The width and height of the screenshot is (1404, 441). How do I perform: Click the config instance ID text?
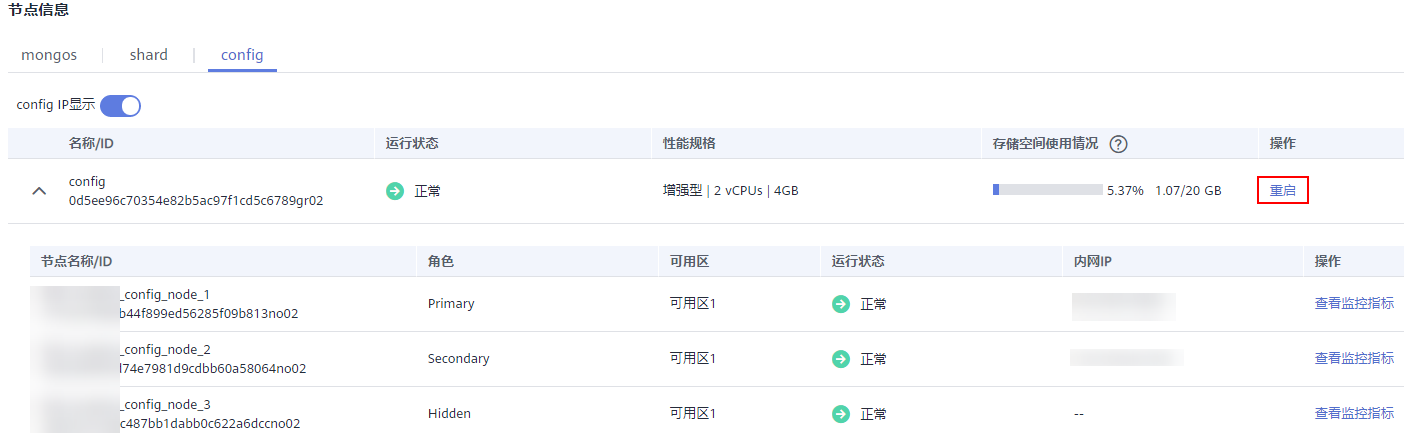[196, 200]
